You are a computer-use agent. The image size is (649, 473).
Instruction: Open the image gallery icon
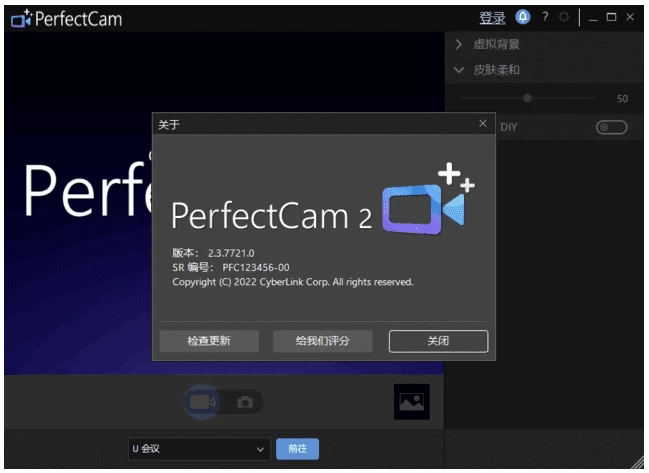click(411, 402)
